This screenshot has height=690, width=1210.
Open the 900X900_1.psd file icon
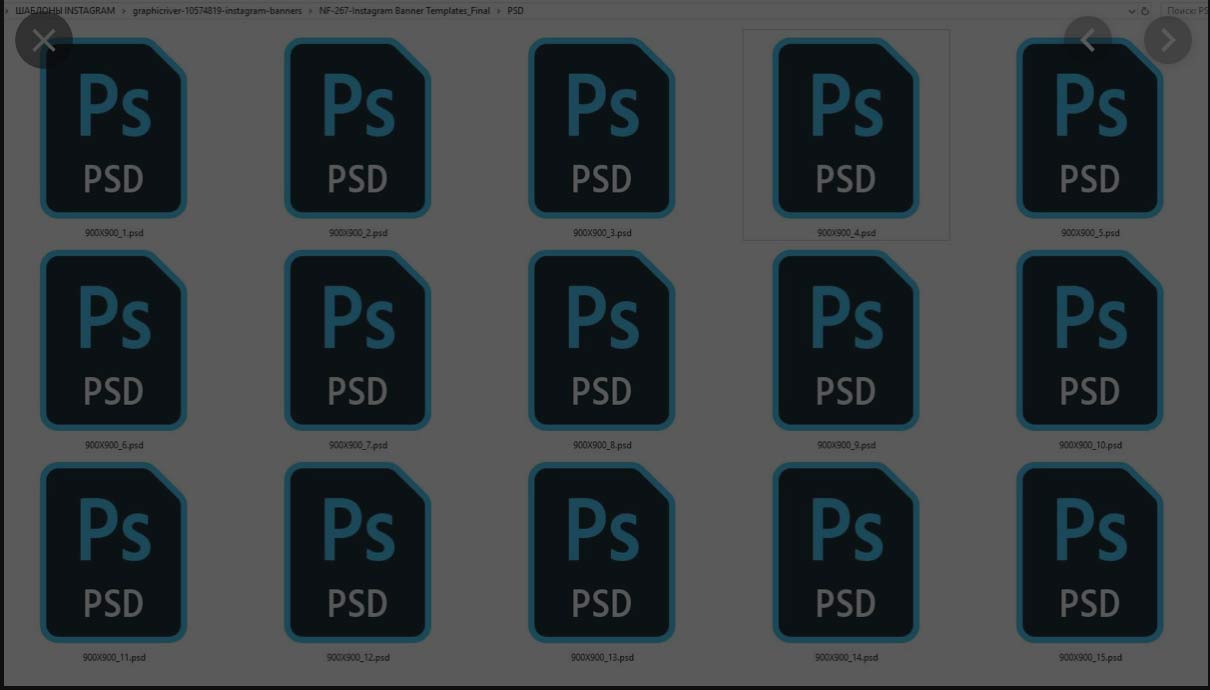coord(113,128)
